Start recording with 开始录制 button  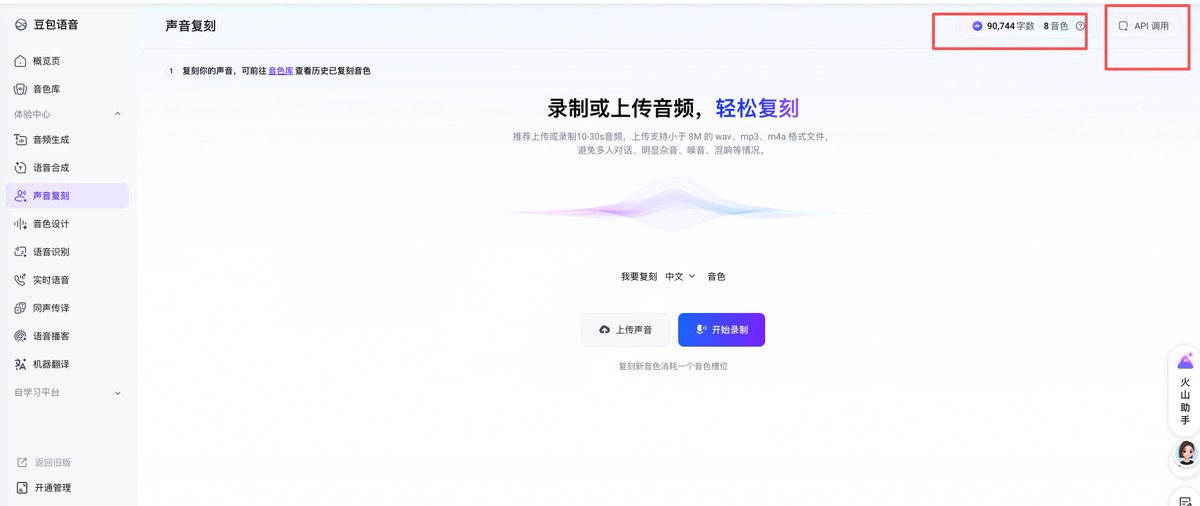721,330
